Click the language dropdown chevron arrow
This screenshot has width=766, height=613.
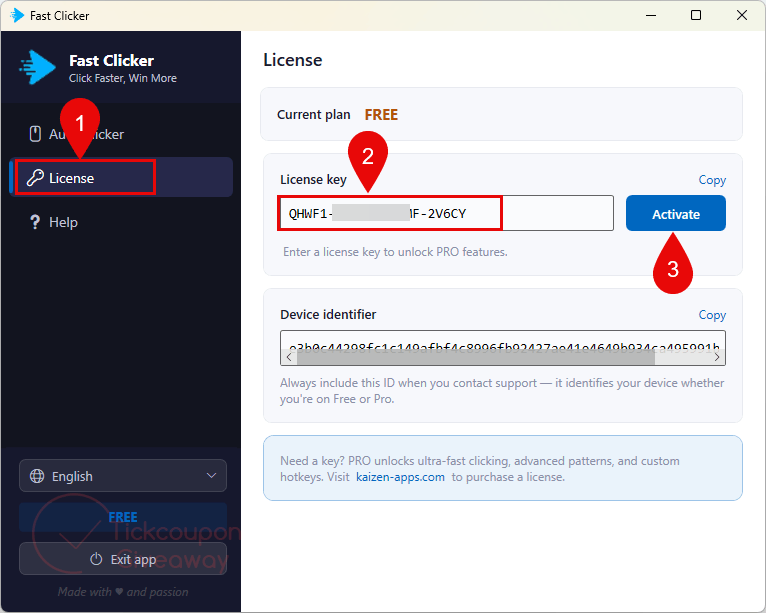[211, 476]
